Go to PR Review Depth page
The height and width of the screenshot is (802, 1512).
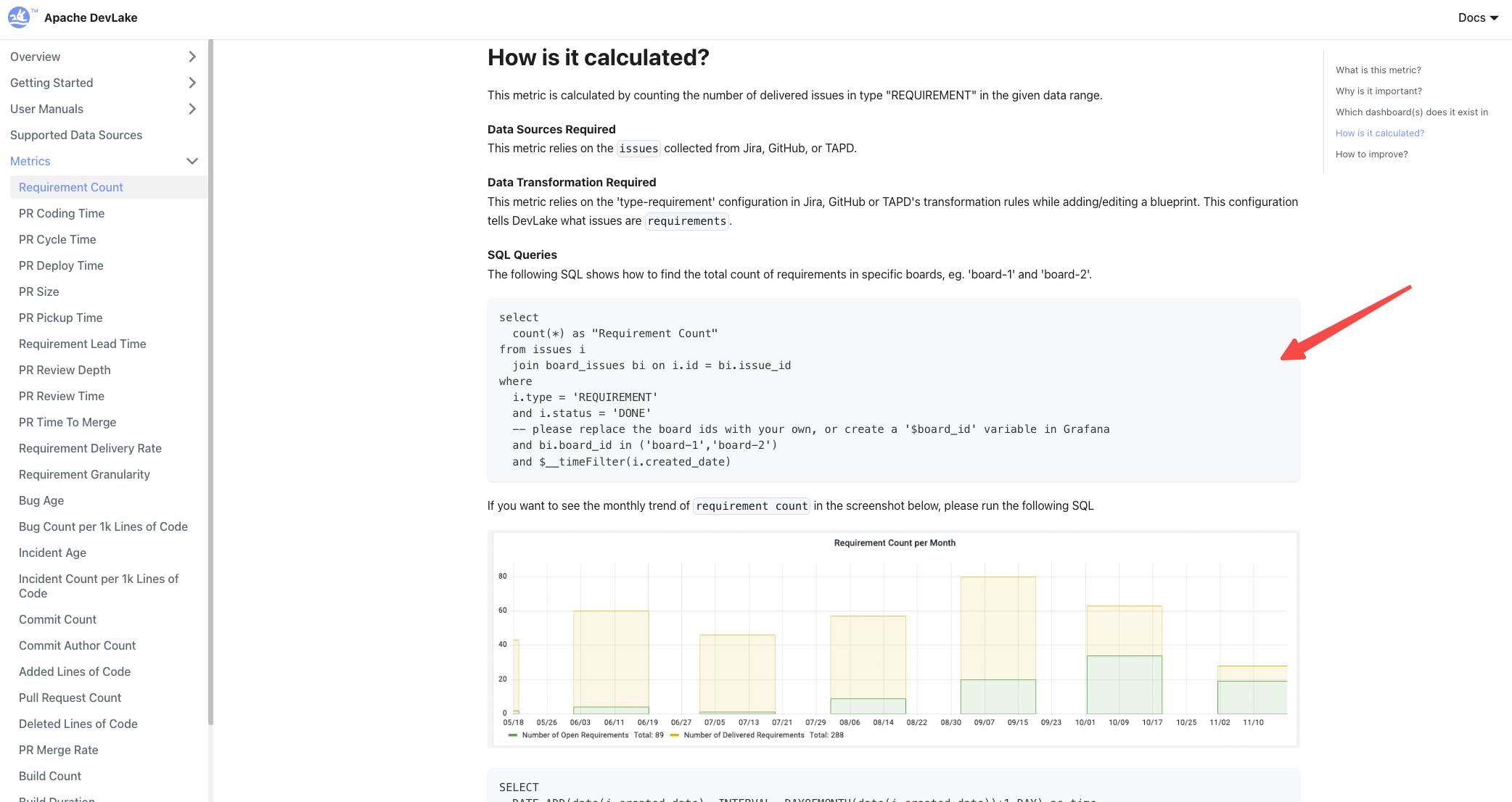[65, 370]
